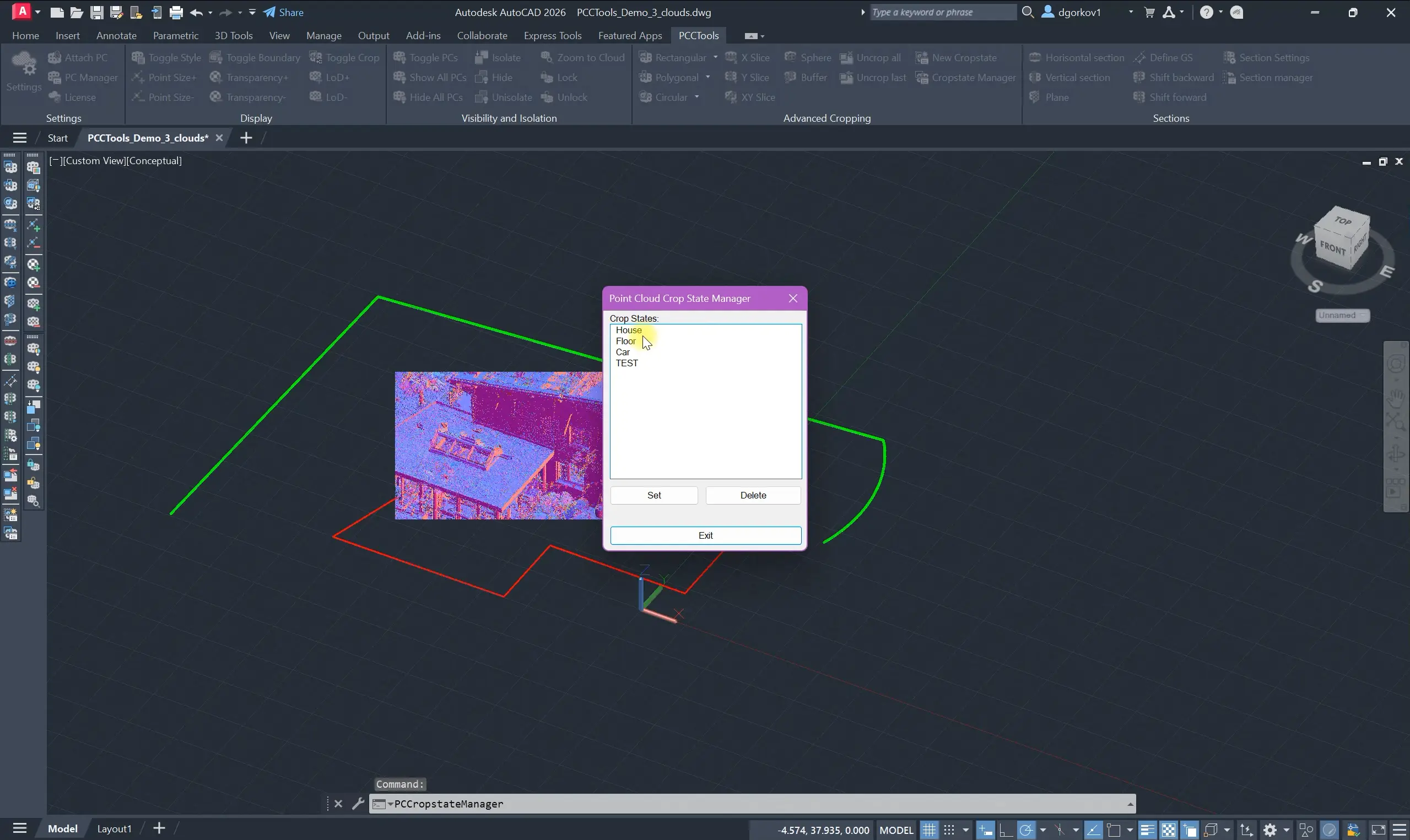Open the Layout1 tab

tap(114, 828)
